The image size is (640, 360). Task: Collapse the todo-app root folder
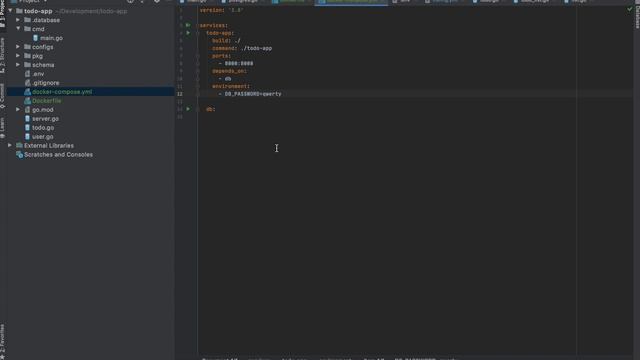(x=10, y=11)
